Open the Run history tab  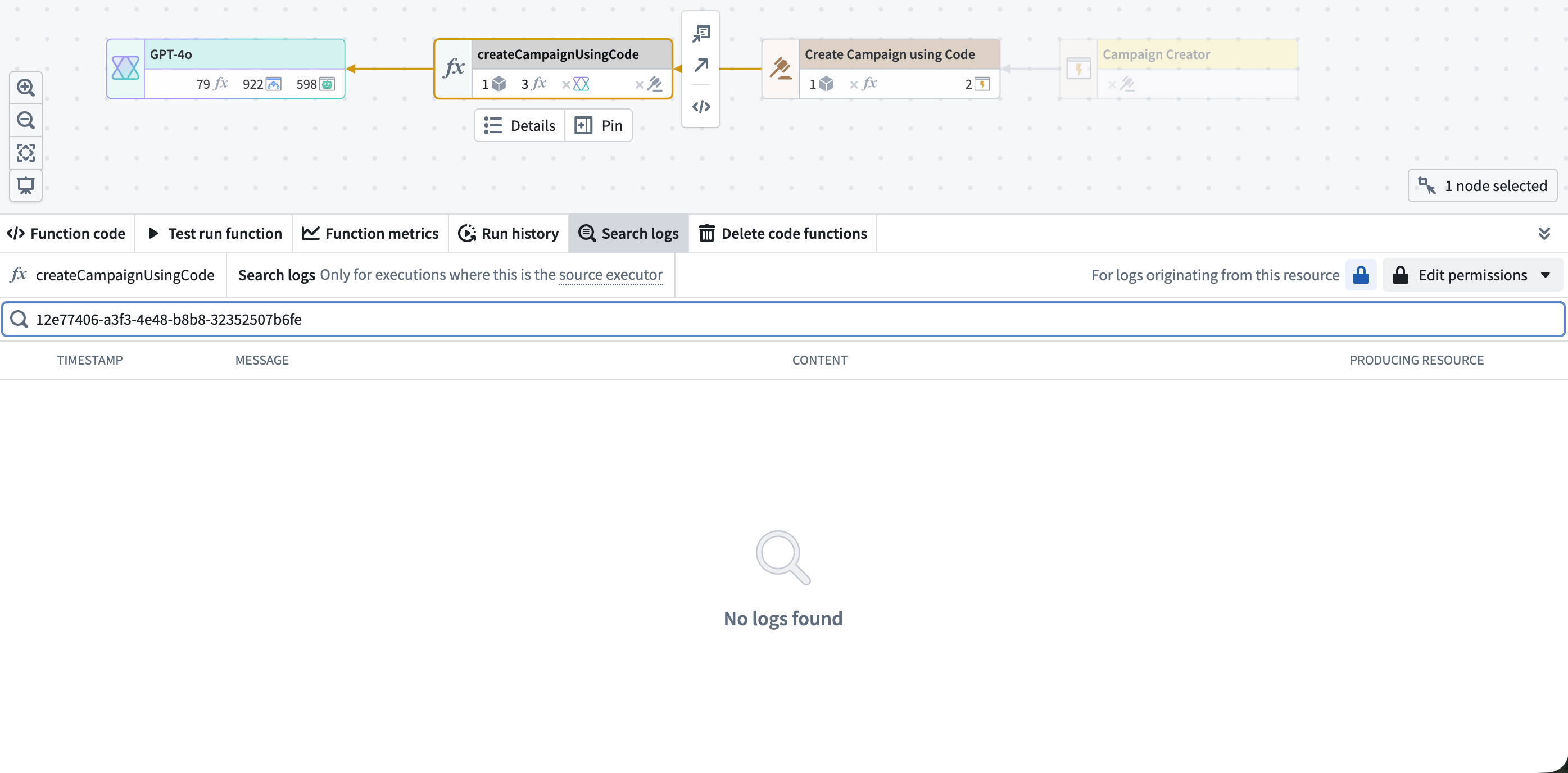508,233
